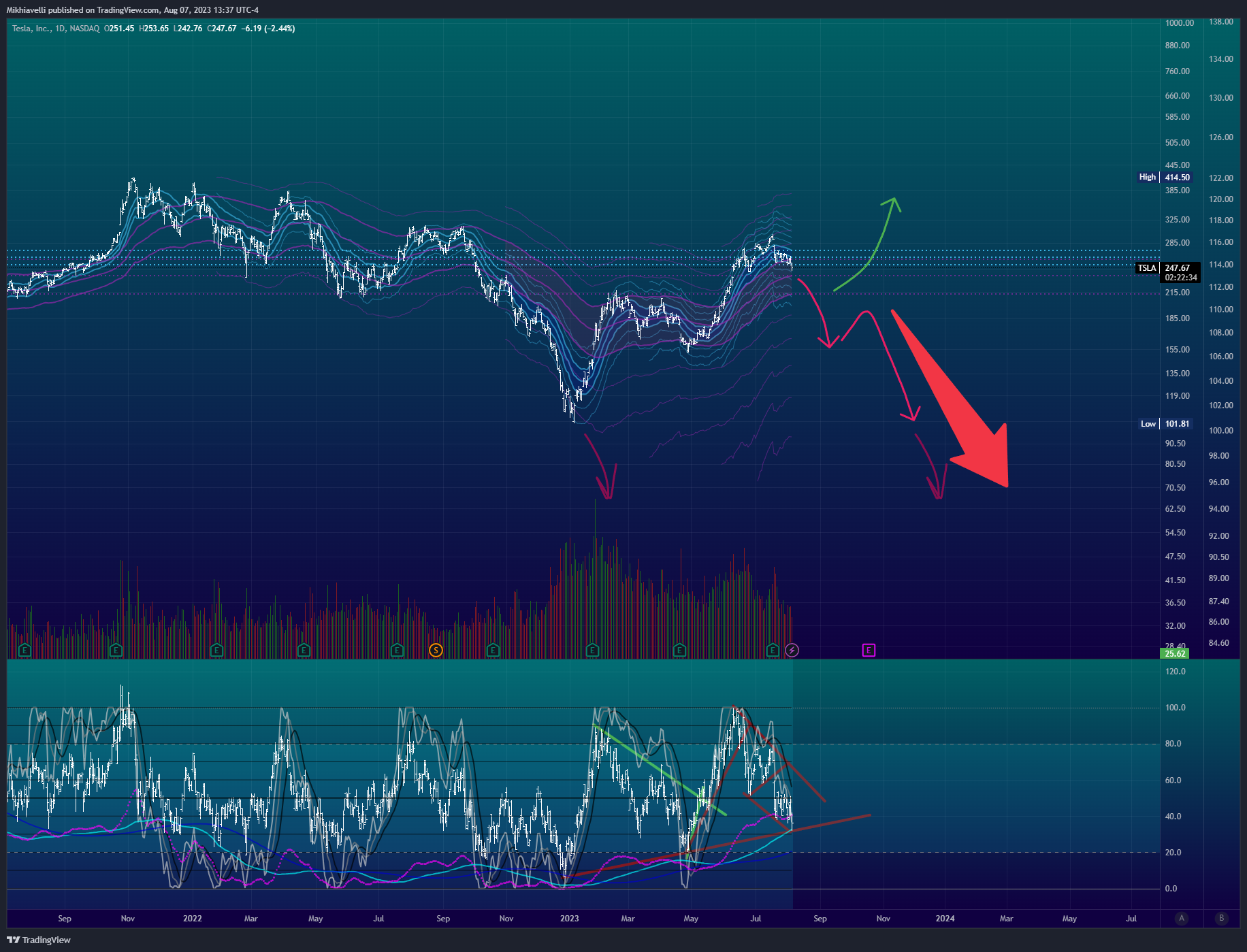Select the earnings marker after Jul 2023
This screenshot has width=1247, height=952.
[x=773, y=651]
